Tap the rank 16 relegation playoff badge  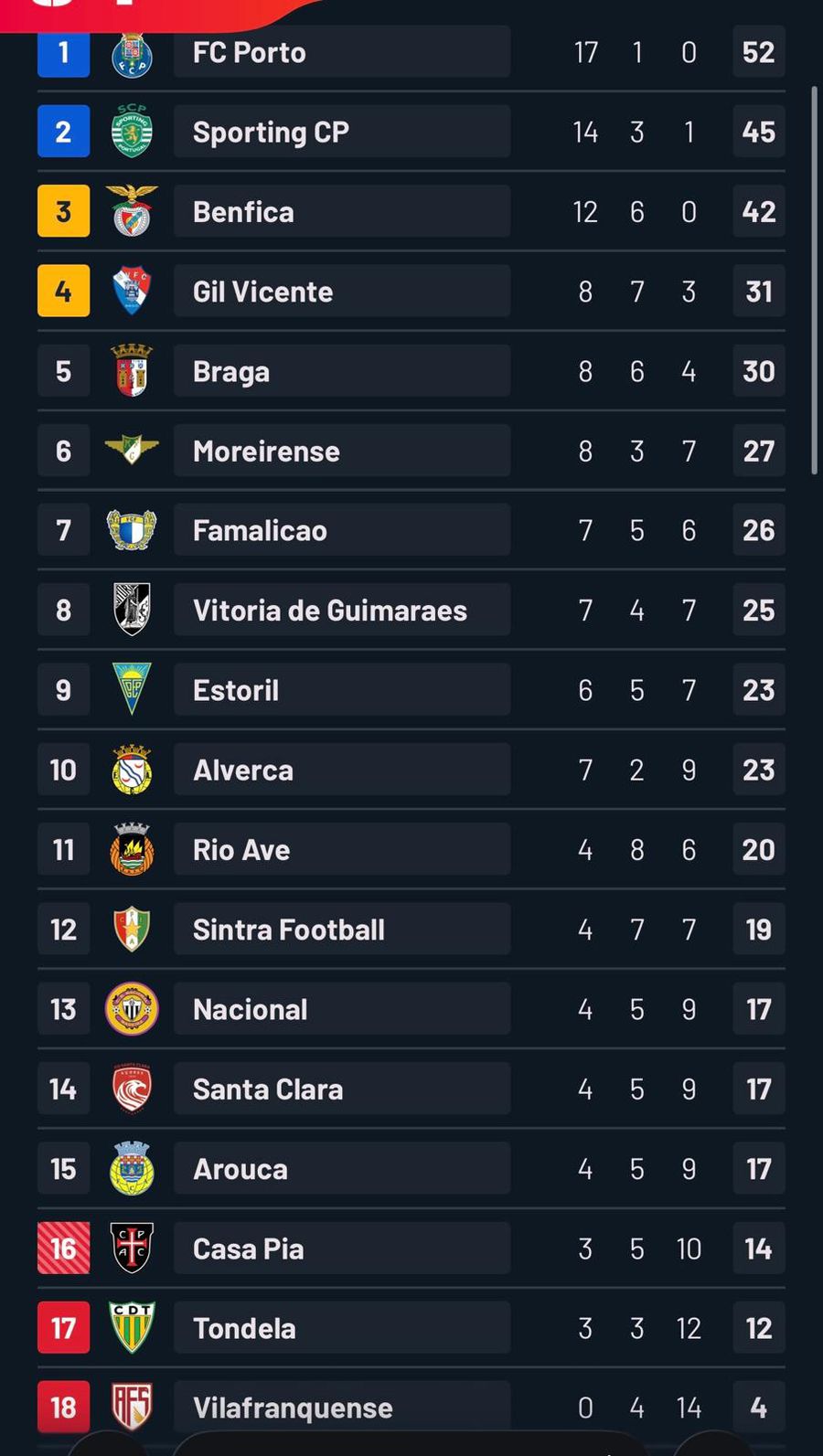[x=63, y=1248]
